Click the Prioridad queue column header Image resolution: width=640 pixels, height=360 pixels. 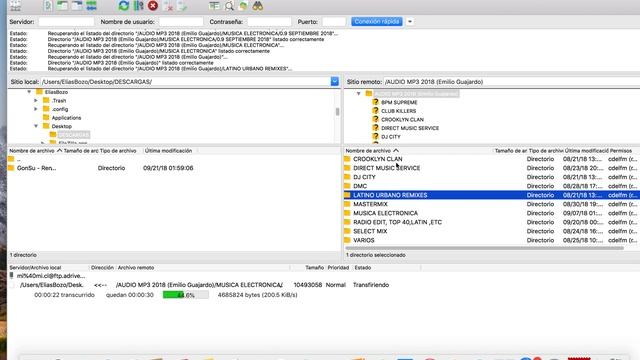[x=338, y=268]
